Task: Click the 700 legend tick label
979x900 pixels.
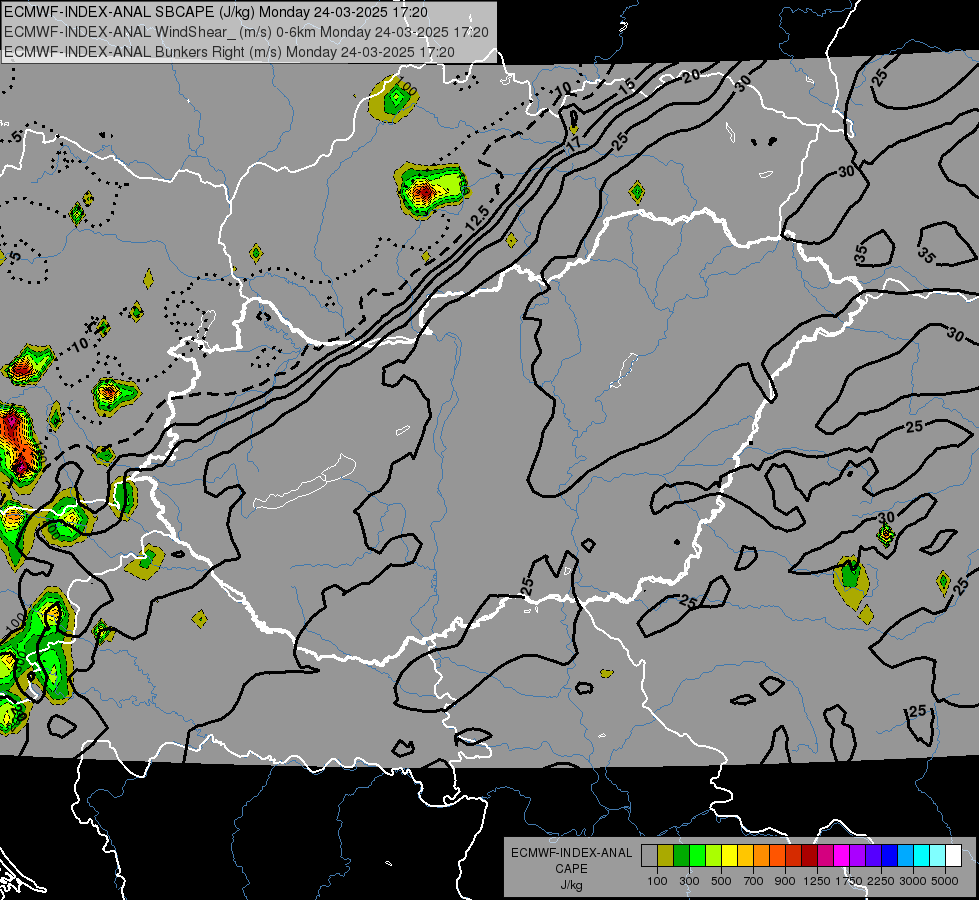Action: click(754, 881)
